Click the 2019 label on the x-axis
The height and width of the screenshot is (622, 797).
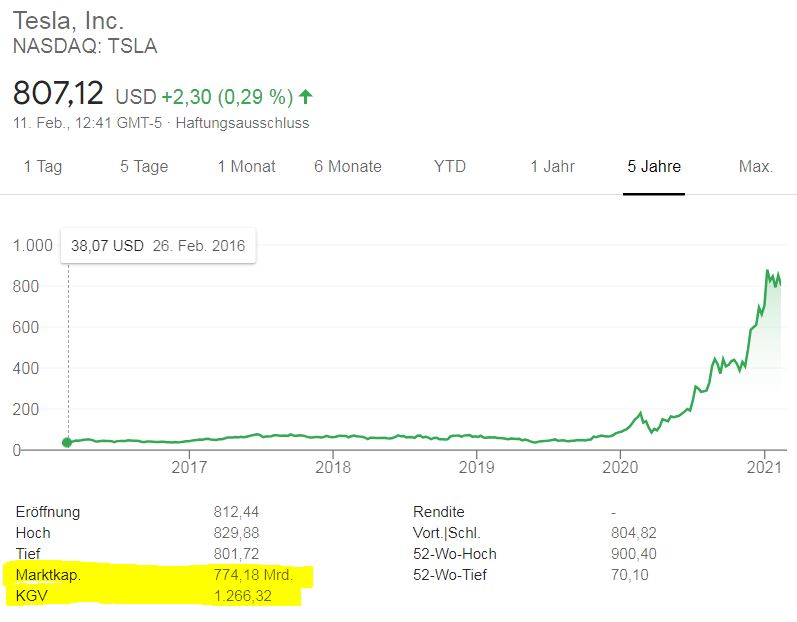(477, 467)
